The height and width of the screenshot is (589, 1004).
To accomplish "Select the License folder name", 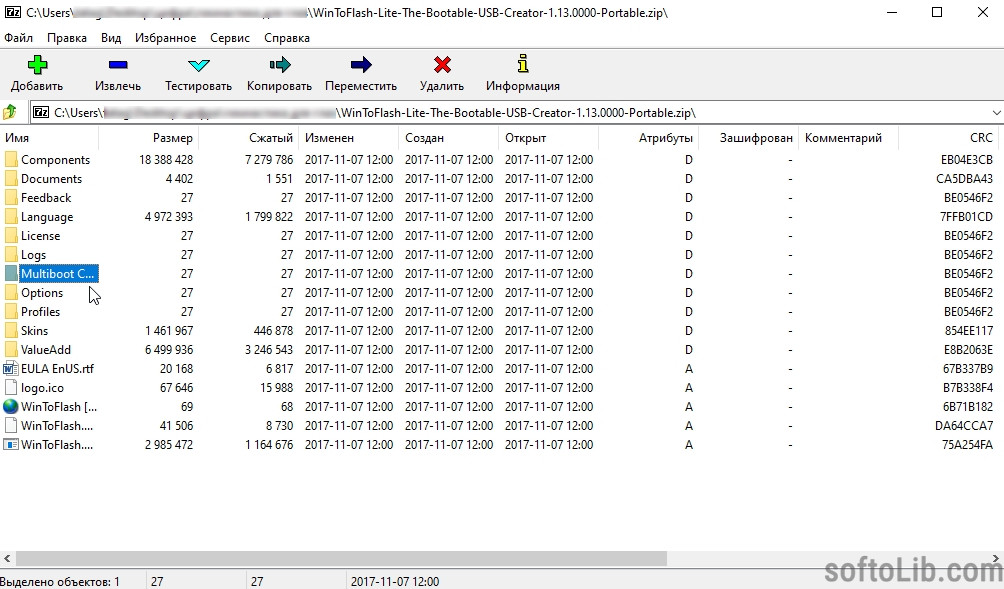I will 40,236.
